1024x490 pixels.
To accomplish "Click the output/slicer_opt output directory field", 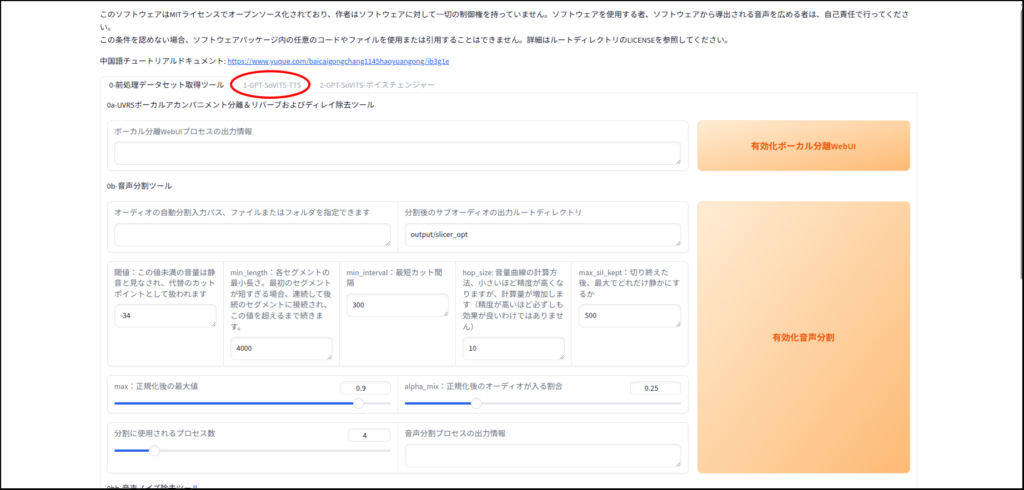I will pos(543,234).
